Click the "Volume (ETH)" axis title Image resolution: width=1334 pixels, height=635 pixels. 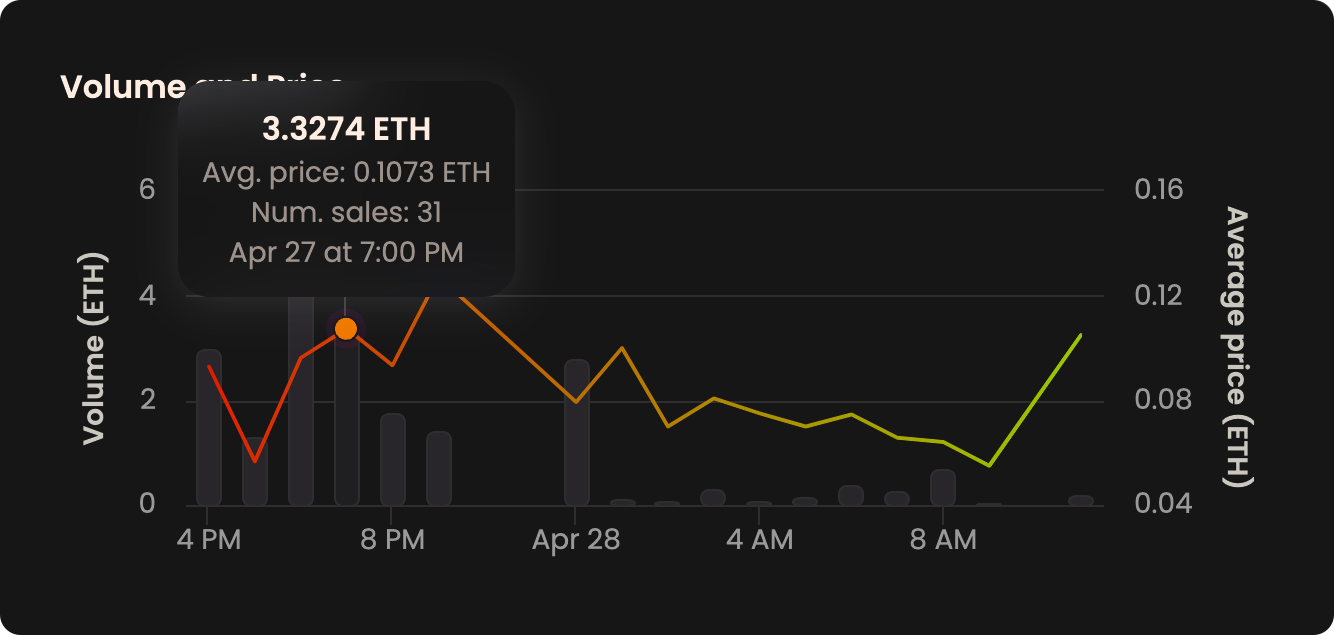[x=95, y=349]
